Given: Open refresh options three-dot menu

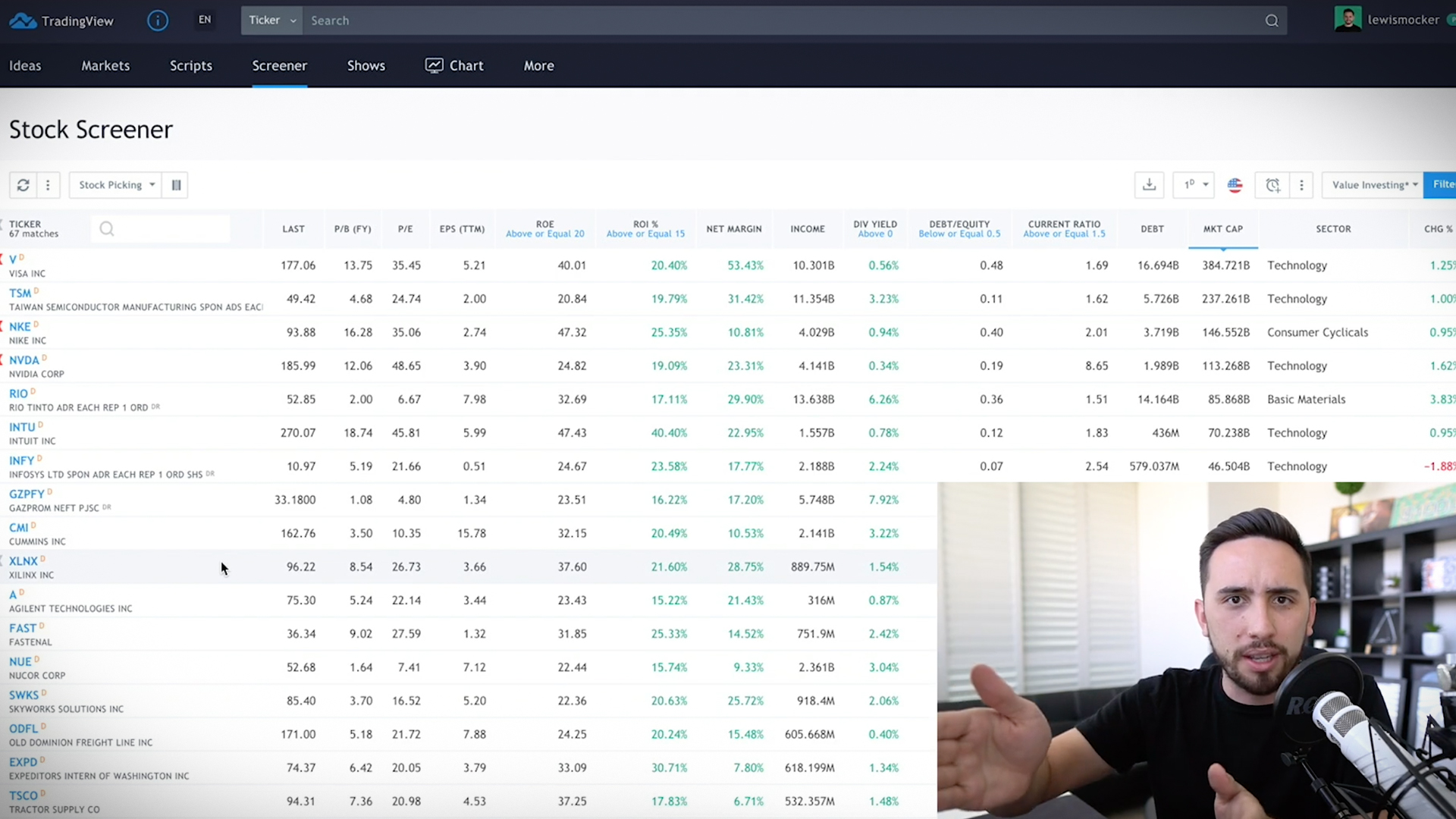Looking at the screenshot, I should point(48,185).
